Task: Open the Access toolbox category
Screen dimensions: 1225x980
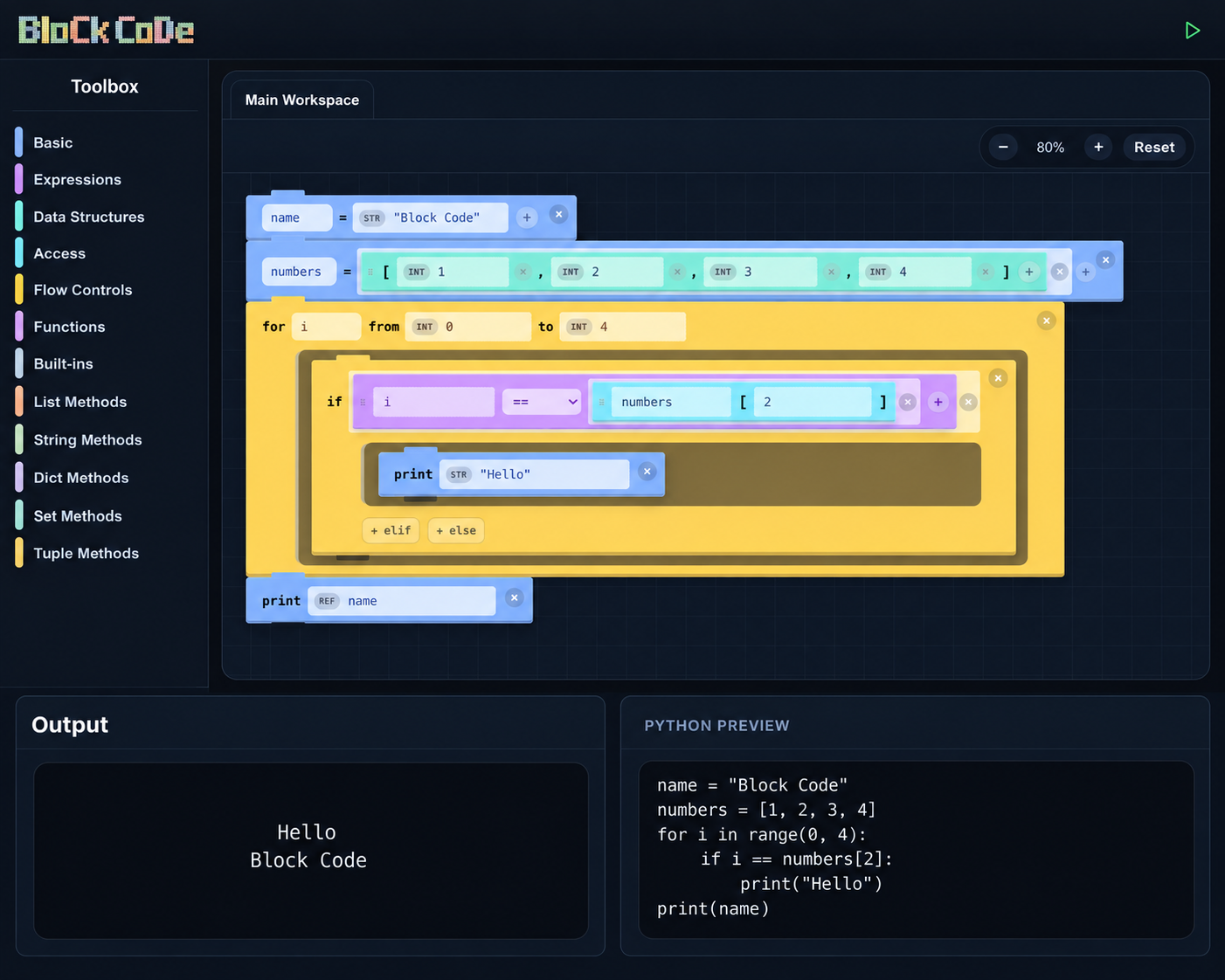Action: pos(59,253)
